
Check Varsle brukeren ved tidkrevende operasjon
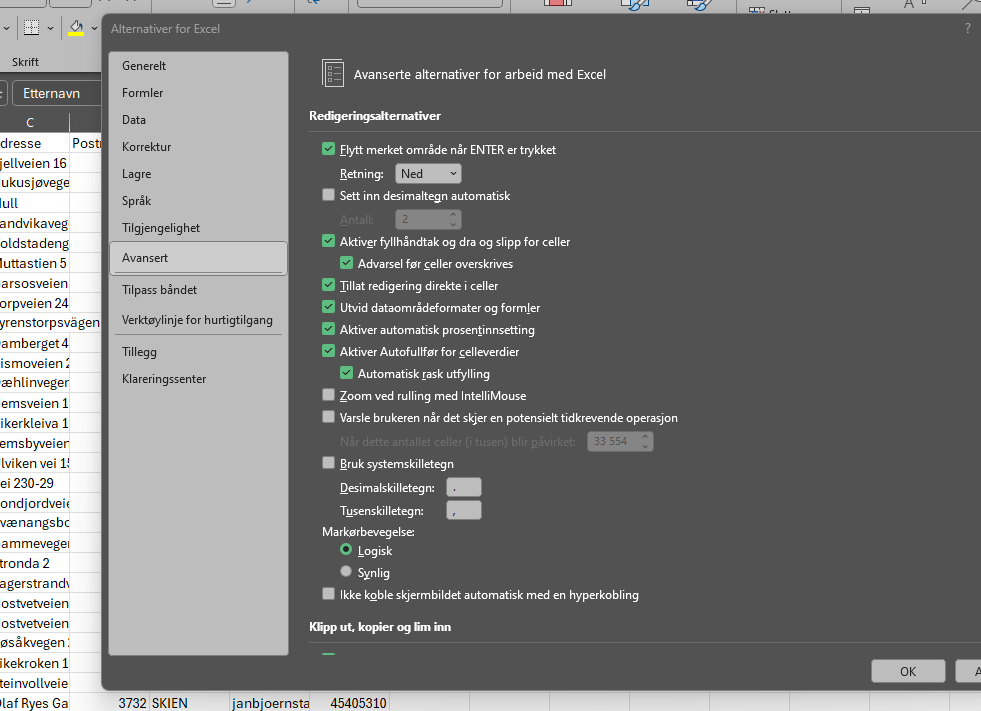[328, 417]
